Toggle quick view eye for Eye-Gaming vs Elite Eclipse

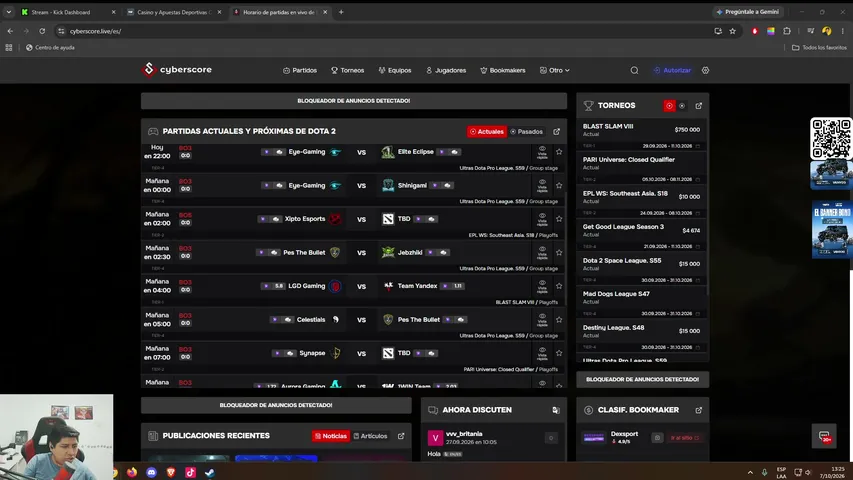[x=542, y=152]
